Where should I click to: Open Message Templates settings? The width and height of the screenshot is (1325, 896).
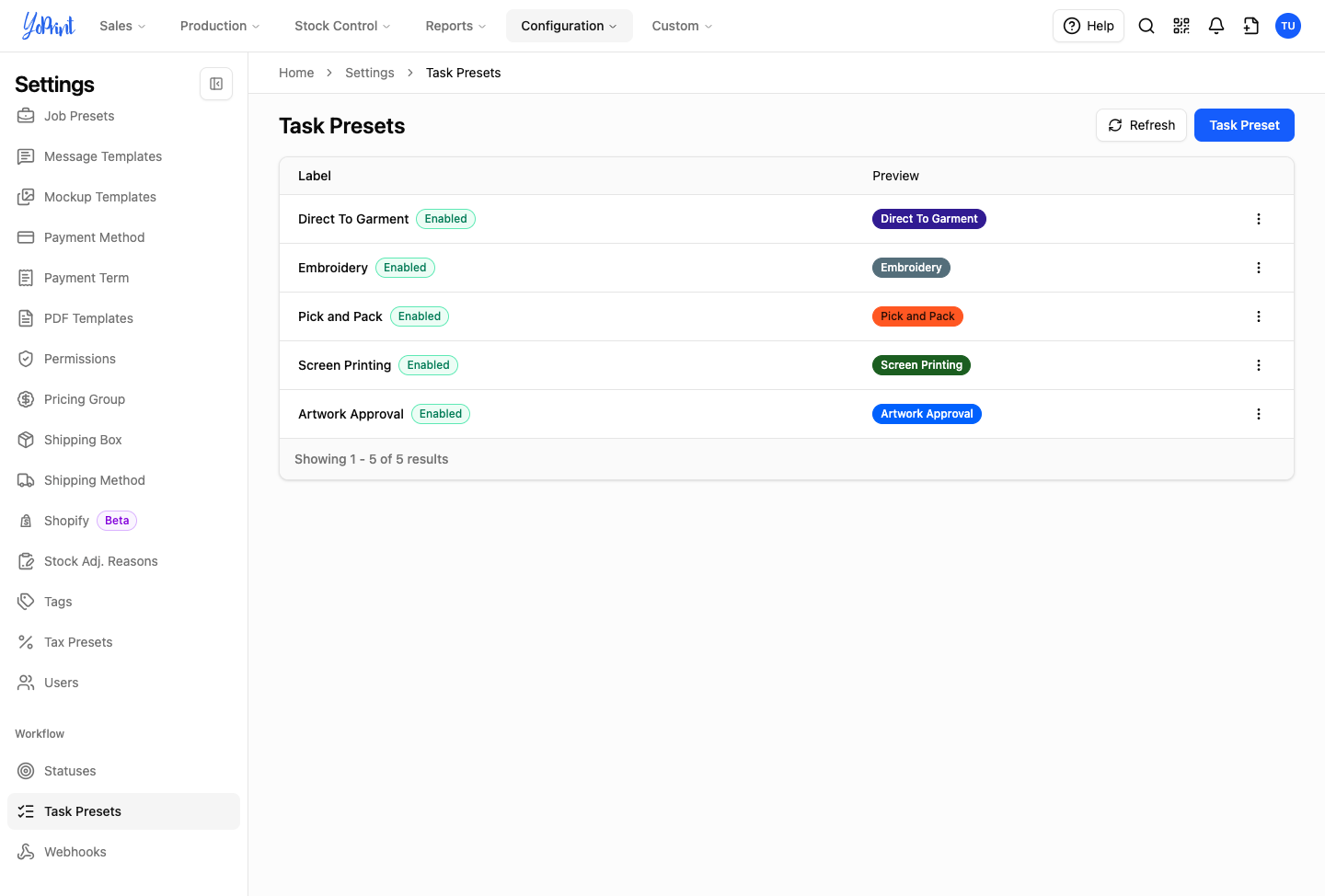(x=123, y=156)
